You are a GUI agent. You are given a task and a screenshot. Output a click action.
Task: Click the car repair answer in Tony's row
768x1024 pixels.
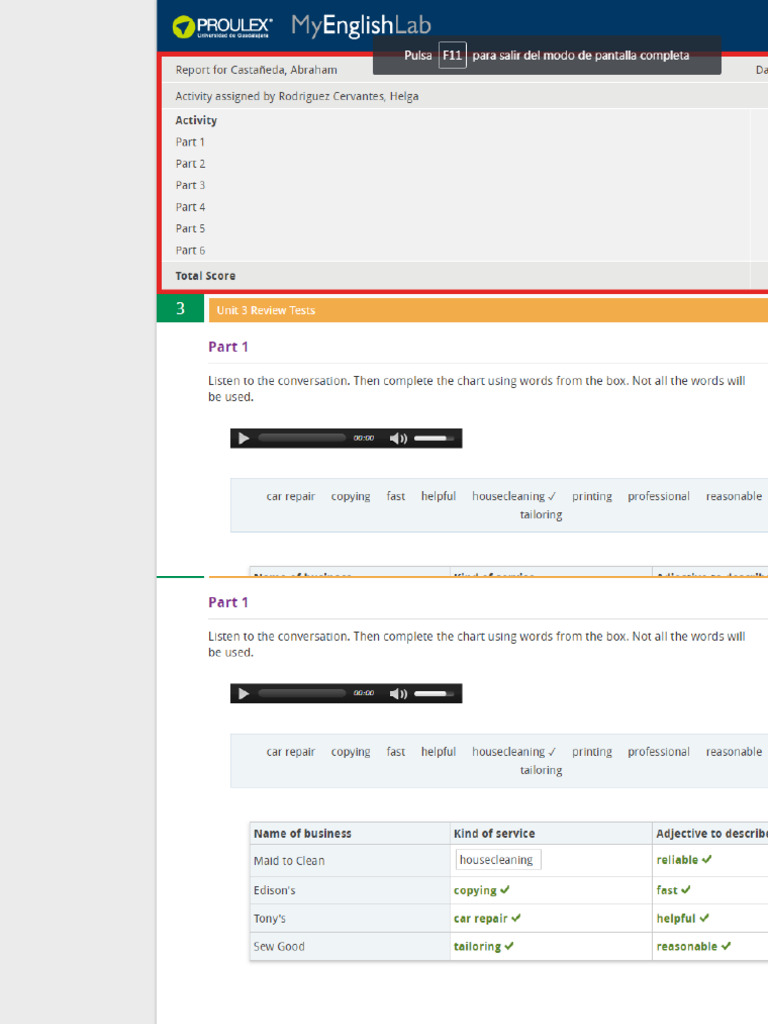[x=480, y=918]
